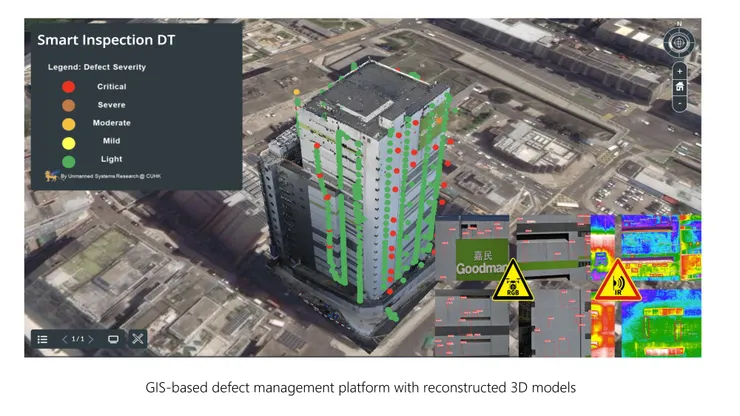Click the Mild legend label
The width and height of the screenshot is (740, 416).
click(x=111, y=141)
